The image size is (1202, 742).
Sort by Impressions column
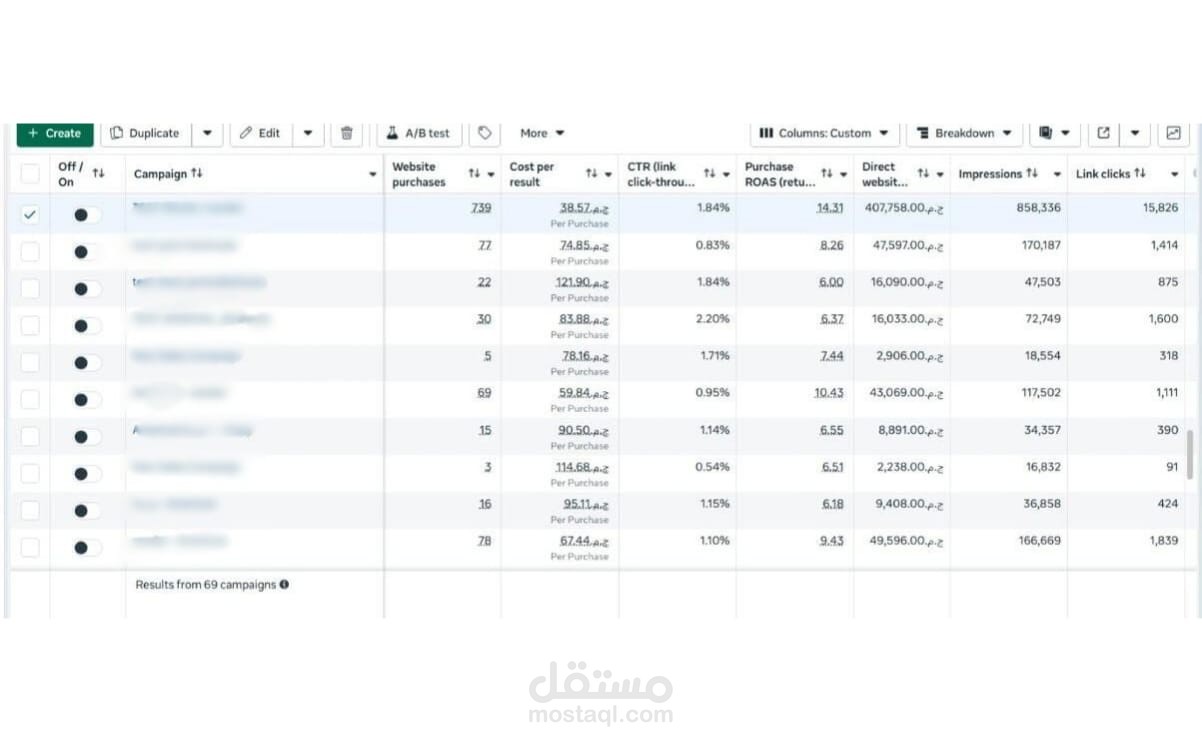pos(1032,174)
